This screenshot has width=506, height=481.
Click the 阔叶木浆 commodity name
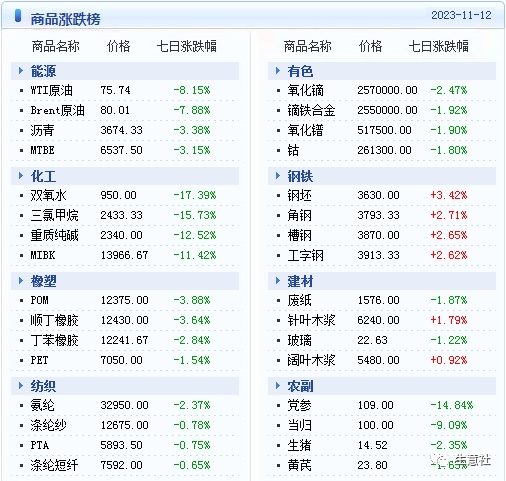point(311,360)
